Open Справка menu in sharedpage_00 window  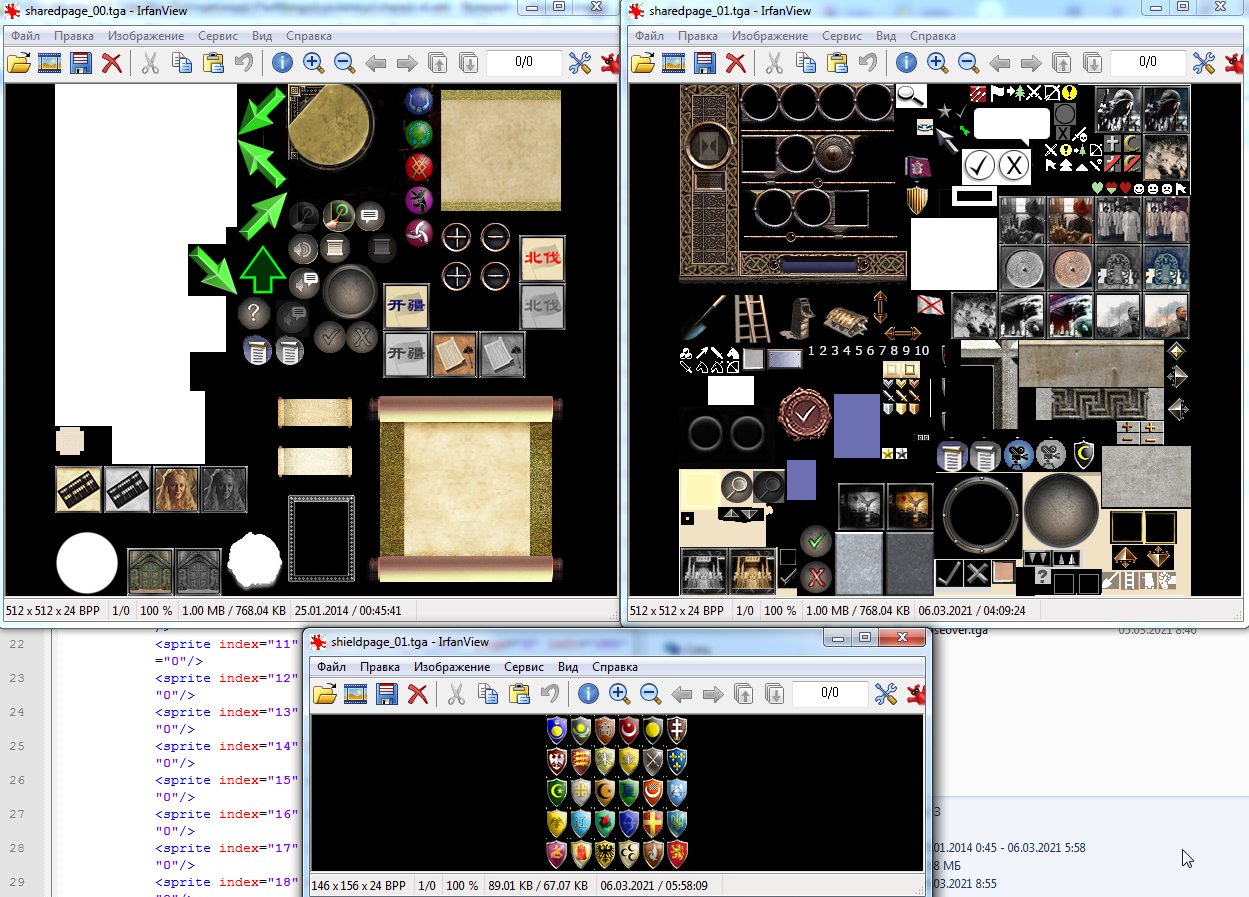tap(310, 36)
